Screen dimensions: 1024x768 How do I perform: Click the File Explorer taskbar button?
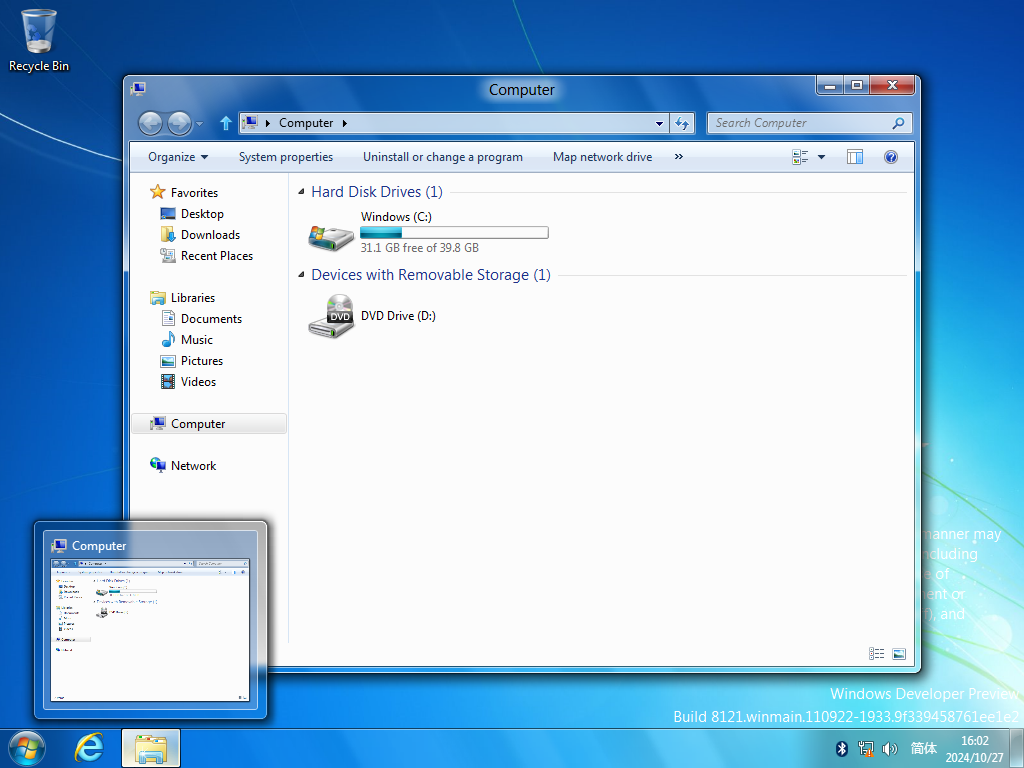click(151, 748)
